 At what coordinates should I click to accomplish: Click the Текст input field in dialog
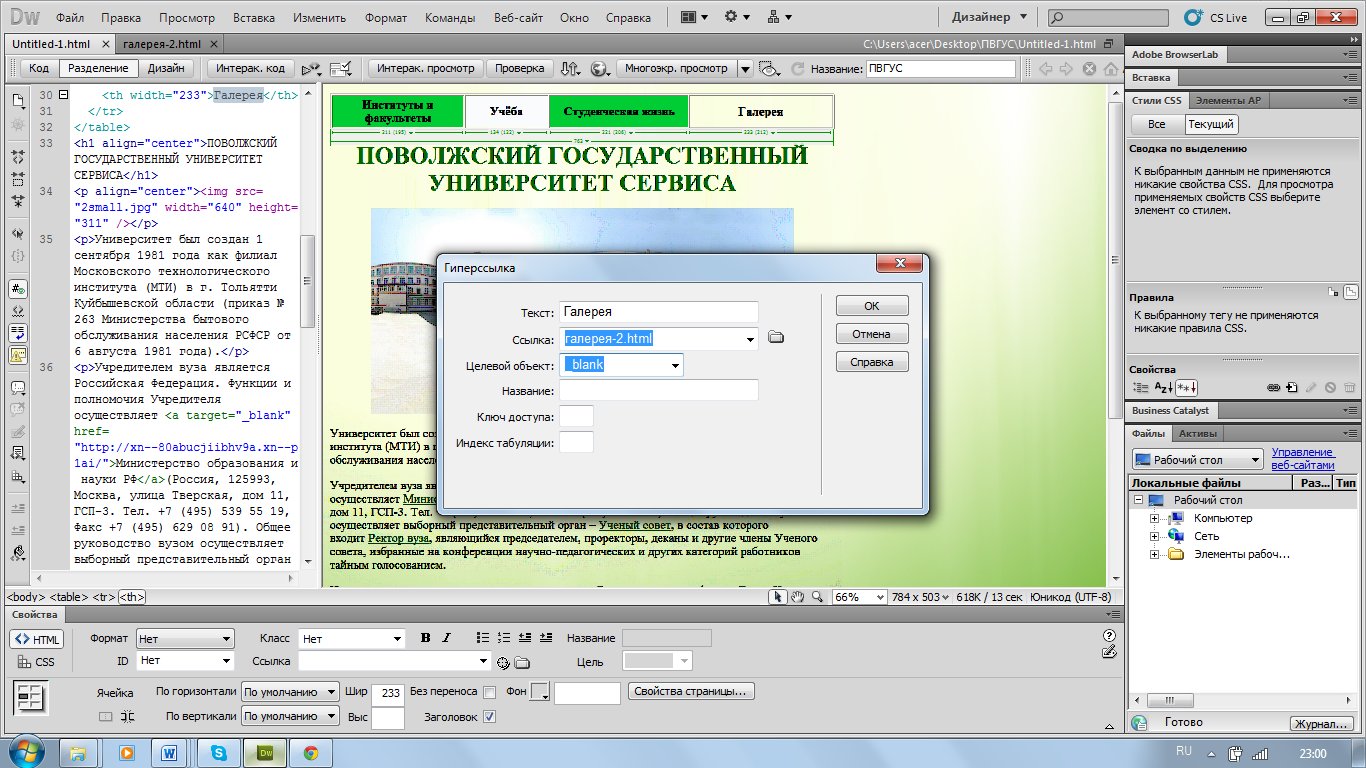[658, 312]
